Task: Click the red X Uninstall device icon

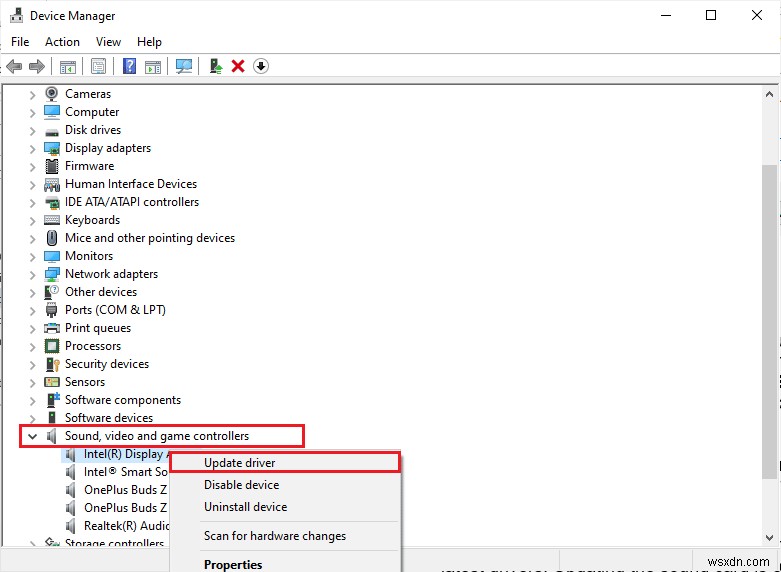Action: point(238,66)
